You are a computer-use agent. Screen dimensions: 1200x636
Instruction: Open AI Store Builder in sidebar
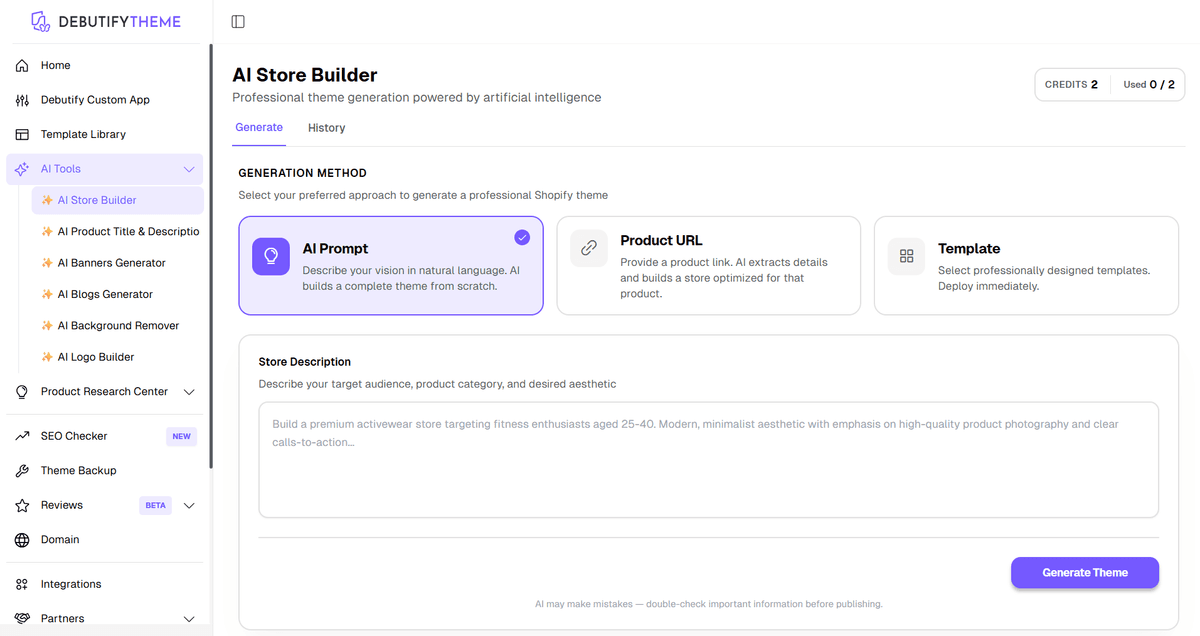point(118,200)
